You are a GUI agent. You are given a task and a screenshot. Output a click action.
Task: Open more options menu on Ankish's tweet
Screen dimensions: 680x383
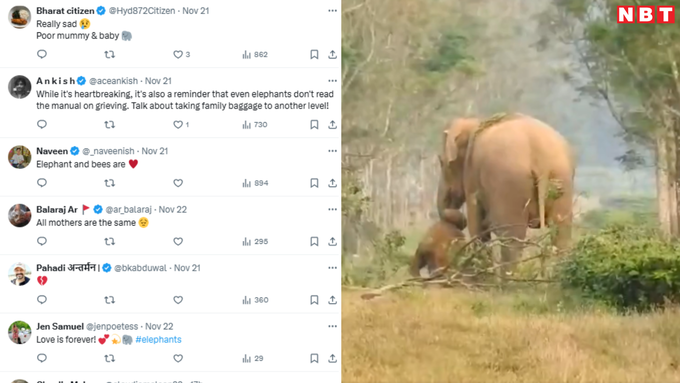(x=332, y=81)
